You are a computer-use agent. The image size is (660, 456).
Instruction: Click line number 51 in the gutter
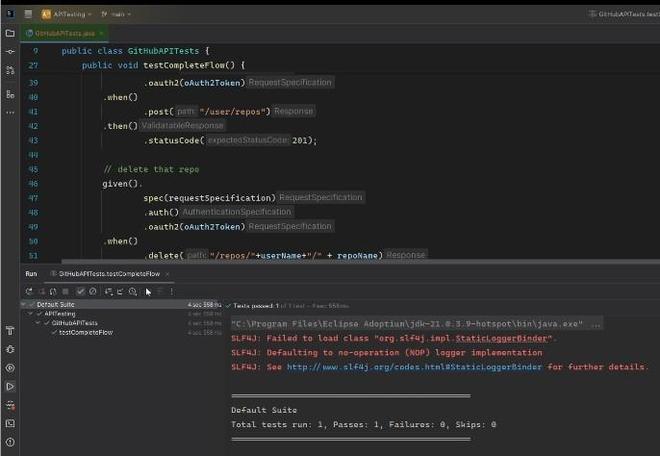(33, 256)
